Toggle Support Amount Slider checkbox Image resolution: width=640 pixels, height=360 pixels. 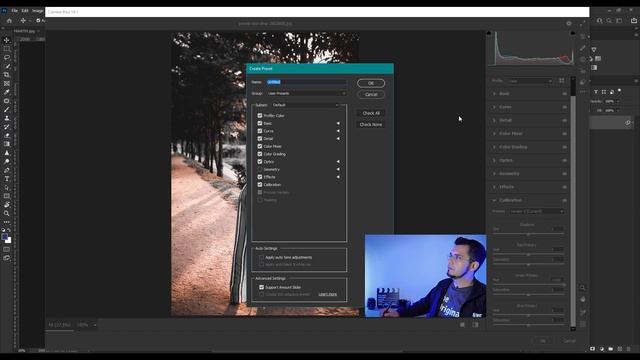coord(261,287)
